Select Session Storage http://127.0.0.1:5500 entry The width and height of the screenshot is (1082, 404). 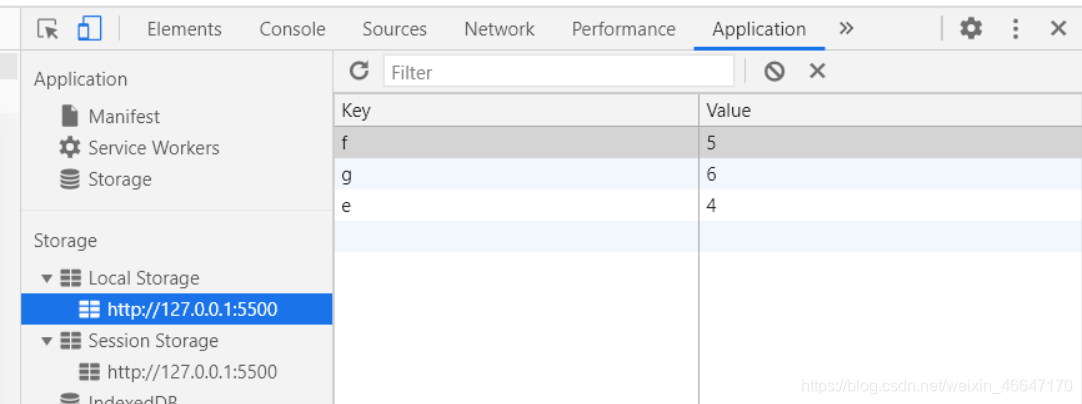pyautogui.click(x=192, y=372)
